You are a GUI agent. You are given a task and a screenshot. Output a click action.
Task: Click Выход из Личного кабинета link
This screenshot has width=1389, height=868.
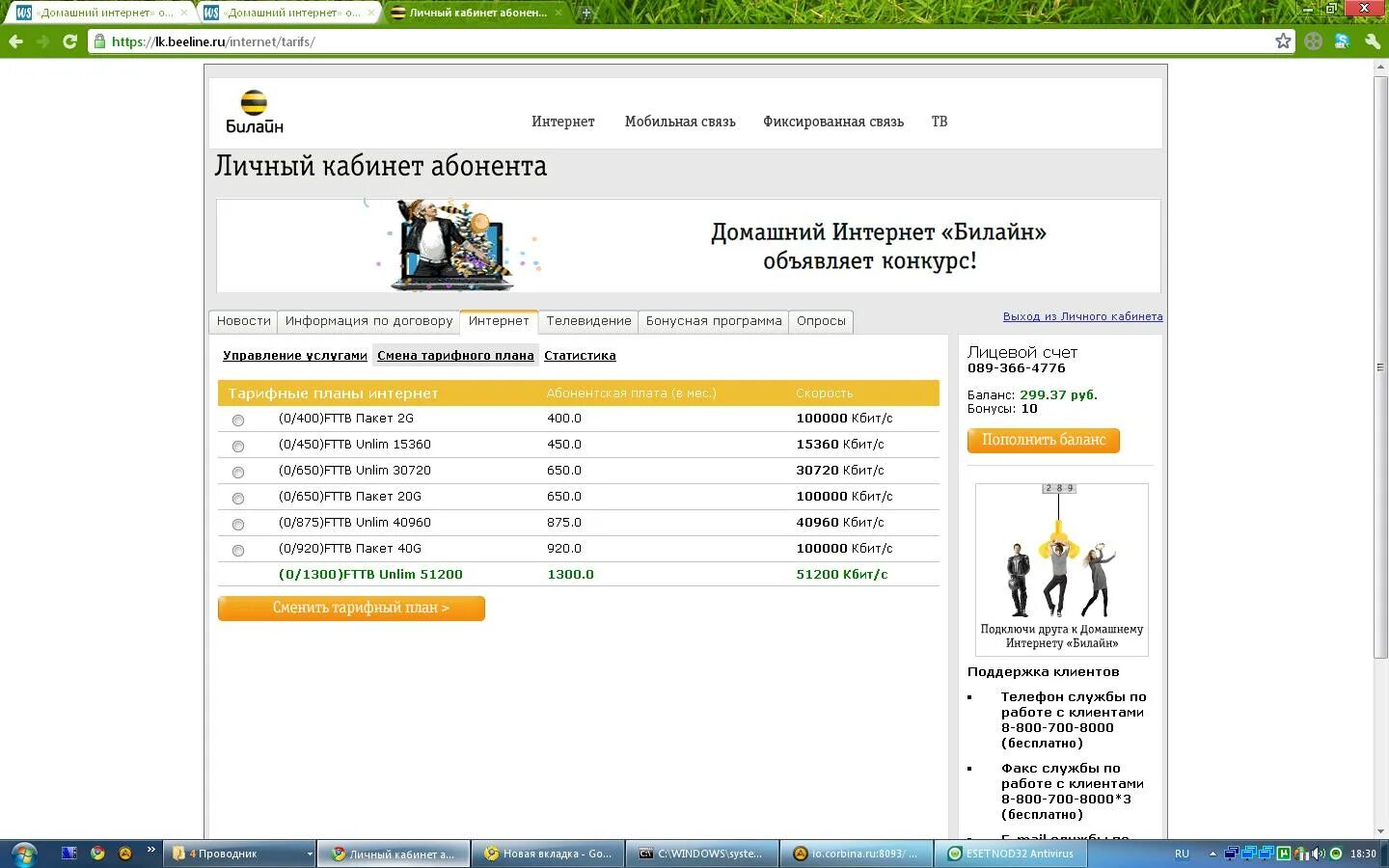(x=1082, y=316)
